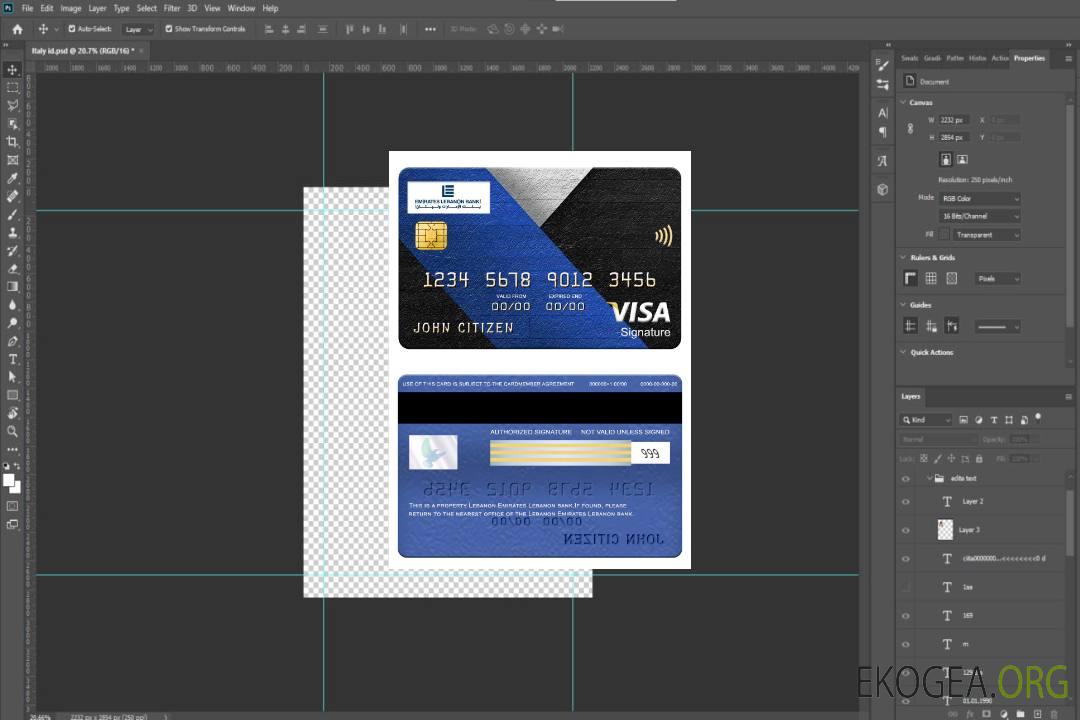The image size is (1080, 720).
Task: Switch to the Actions panel tab
Action: pos(999,58)
